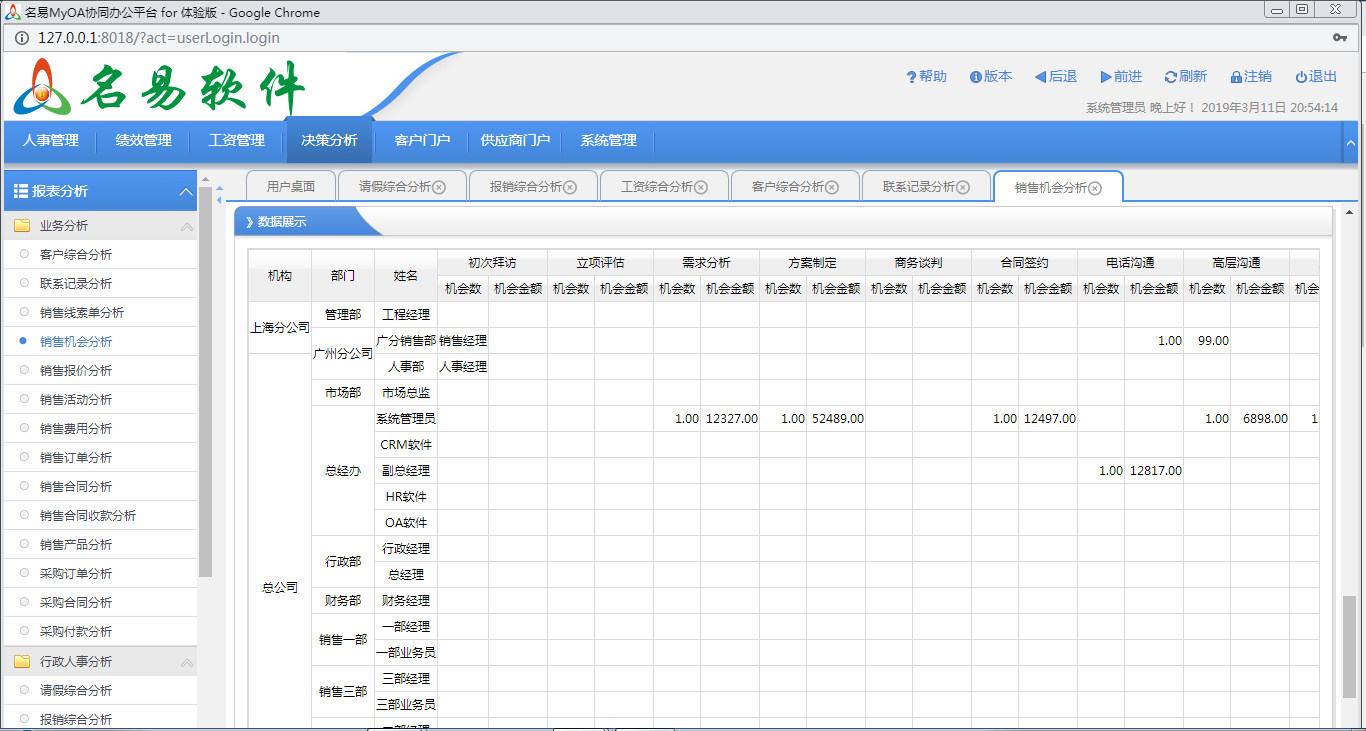Collapse the 业务分析 folder group
Viewport: 1366px width, 731px height.
186,227
